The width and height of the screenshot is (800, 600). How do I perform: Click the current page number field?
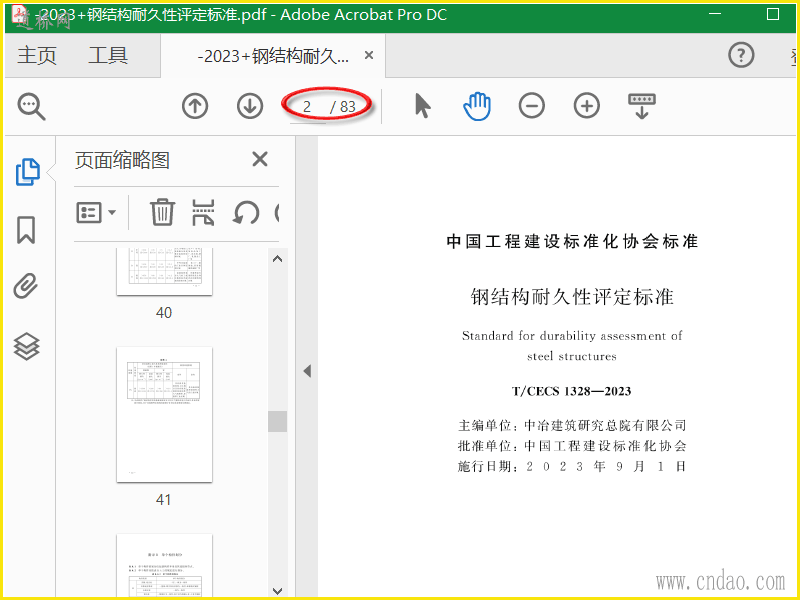[x=307, y=107]
